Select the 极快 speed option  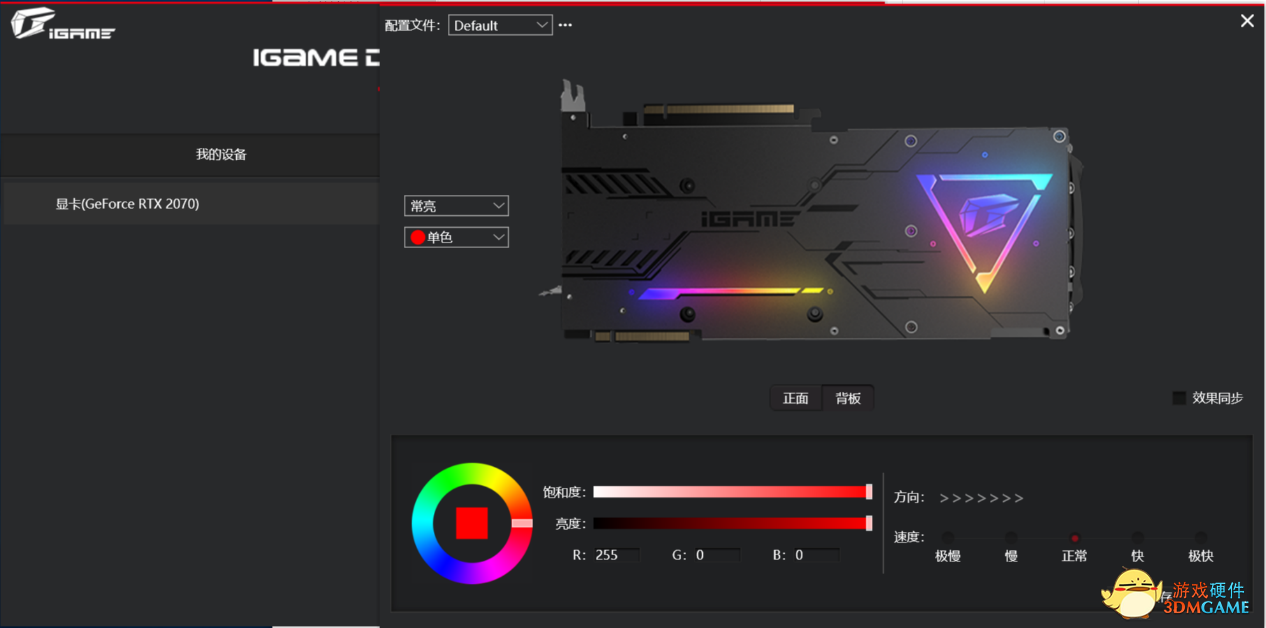point(1200,538)
